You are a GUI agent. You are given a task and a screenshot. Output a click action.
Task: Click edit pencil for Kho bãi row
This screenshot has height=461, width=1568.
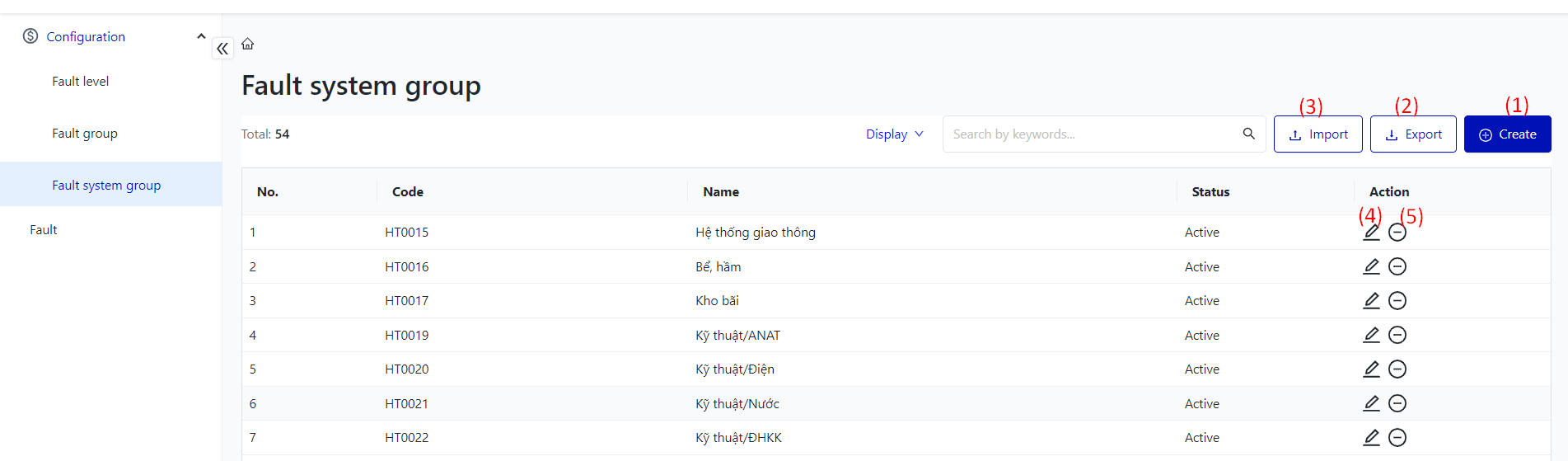(x=1371, y=301)
